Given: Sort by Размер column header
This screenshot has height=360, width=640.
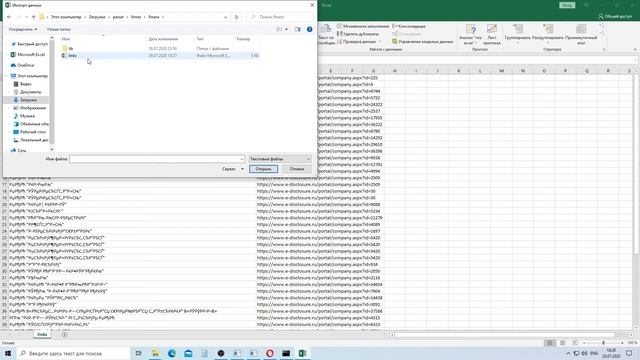Looking at the screenshot, I should 243,39.
